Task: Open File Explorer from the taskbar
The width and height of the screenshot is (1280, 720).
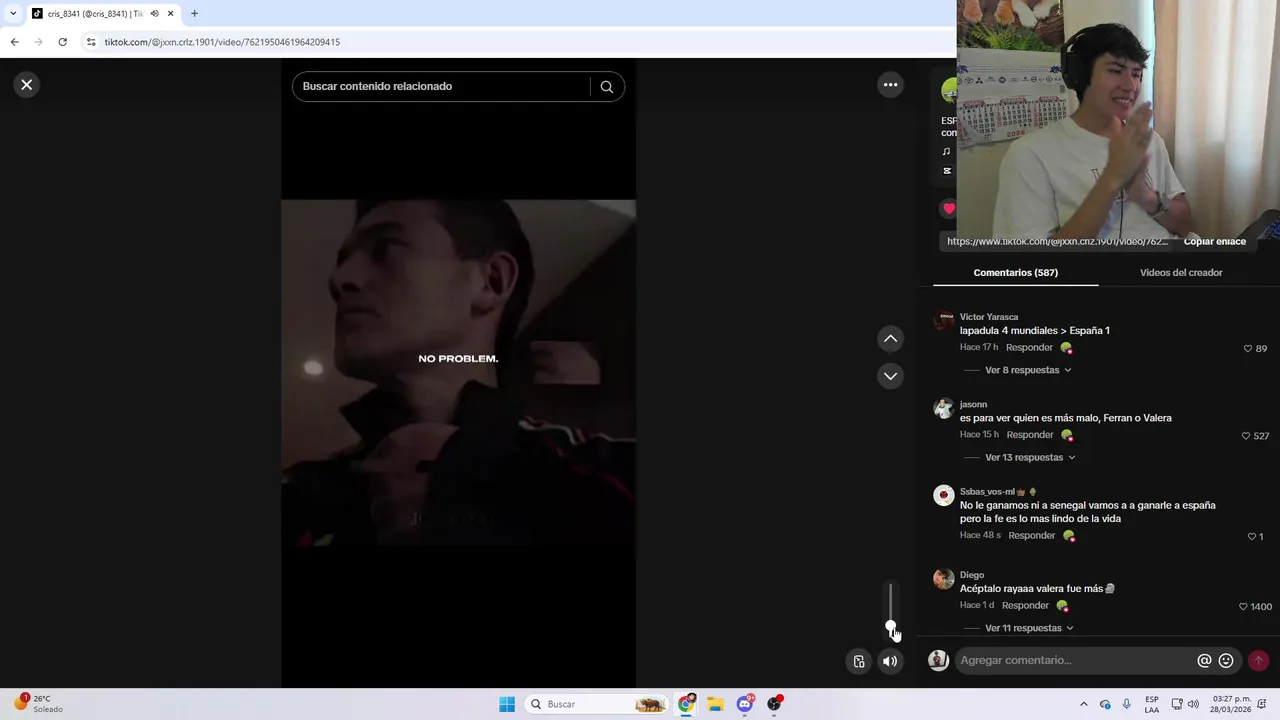Action: [x=715, y=704]
